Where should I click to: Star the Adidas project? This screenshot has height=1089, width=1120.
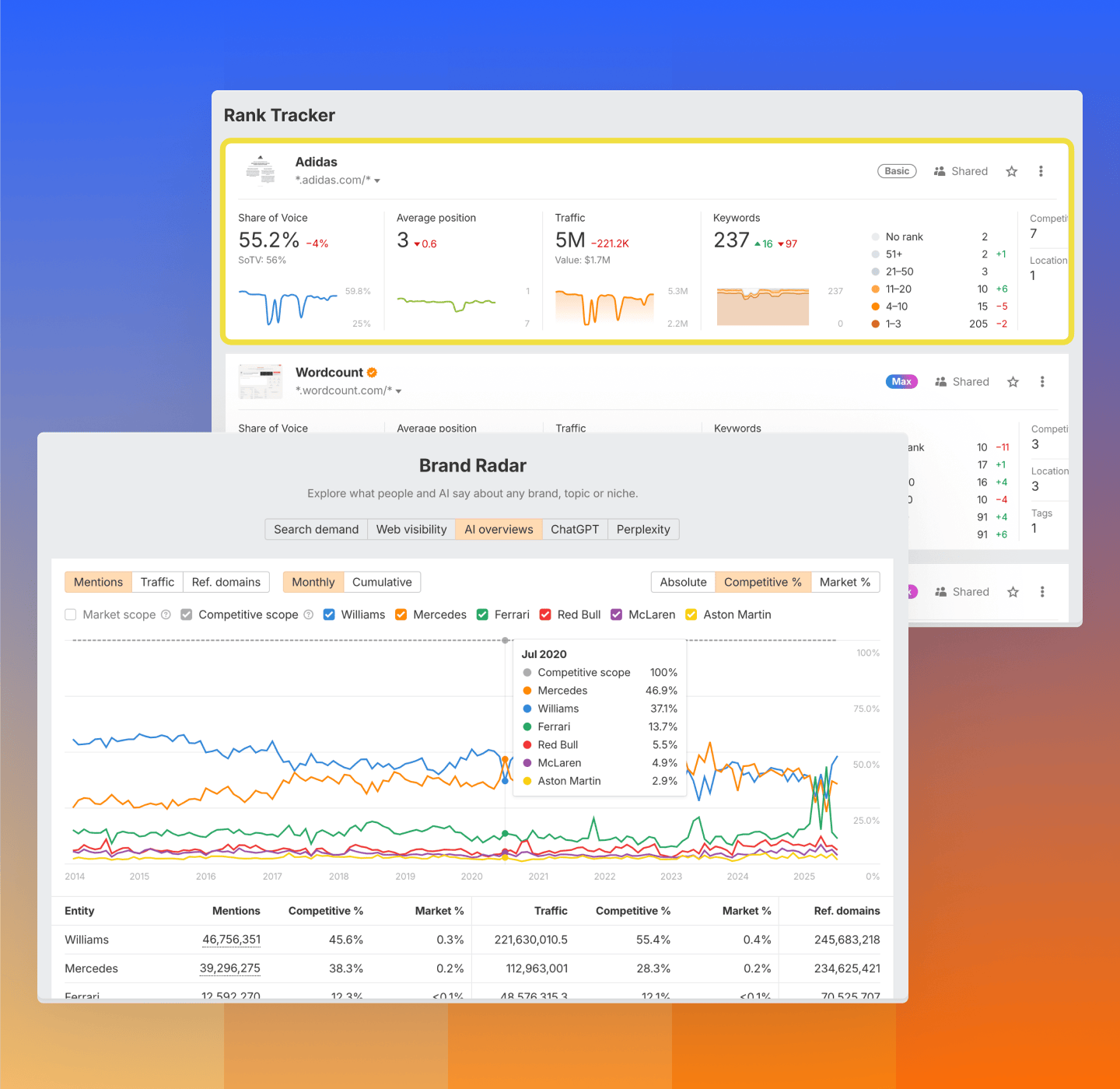click(1011, 171)
